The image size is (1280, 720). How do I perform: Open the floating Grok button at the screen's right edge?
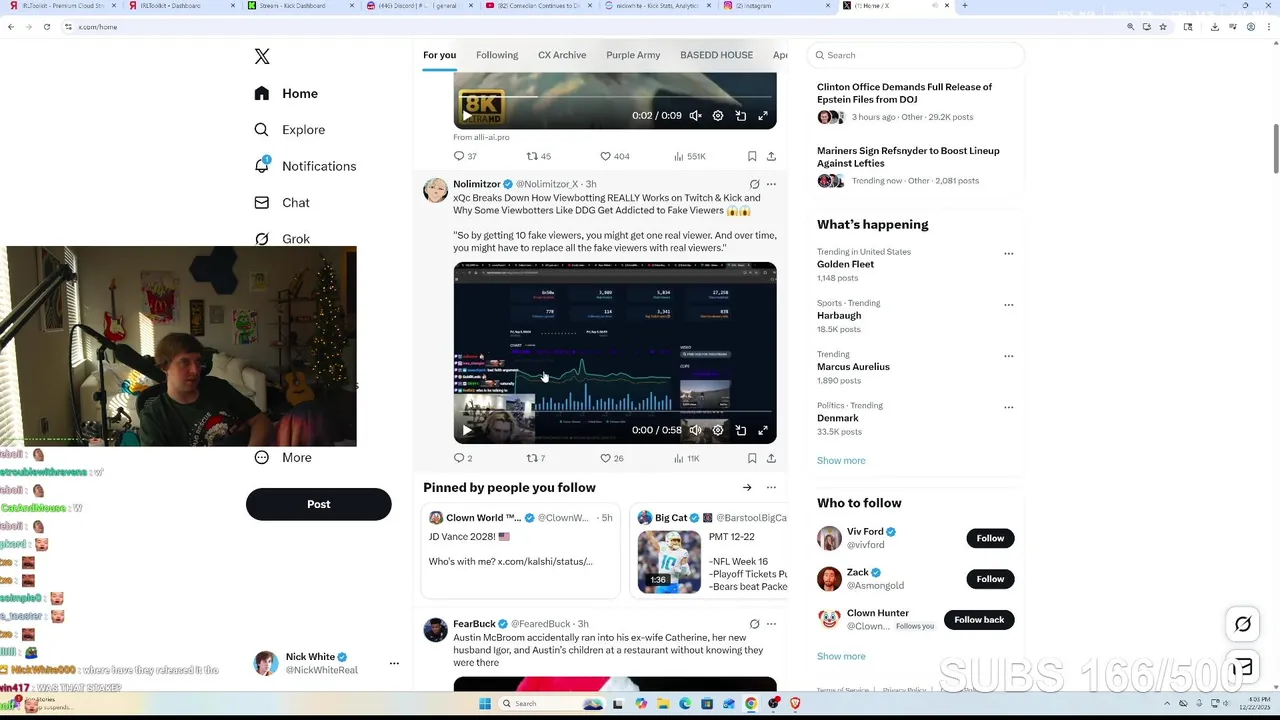tap(1242, 624)
